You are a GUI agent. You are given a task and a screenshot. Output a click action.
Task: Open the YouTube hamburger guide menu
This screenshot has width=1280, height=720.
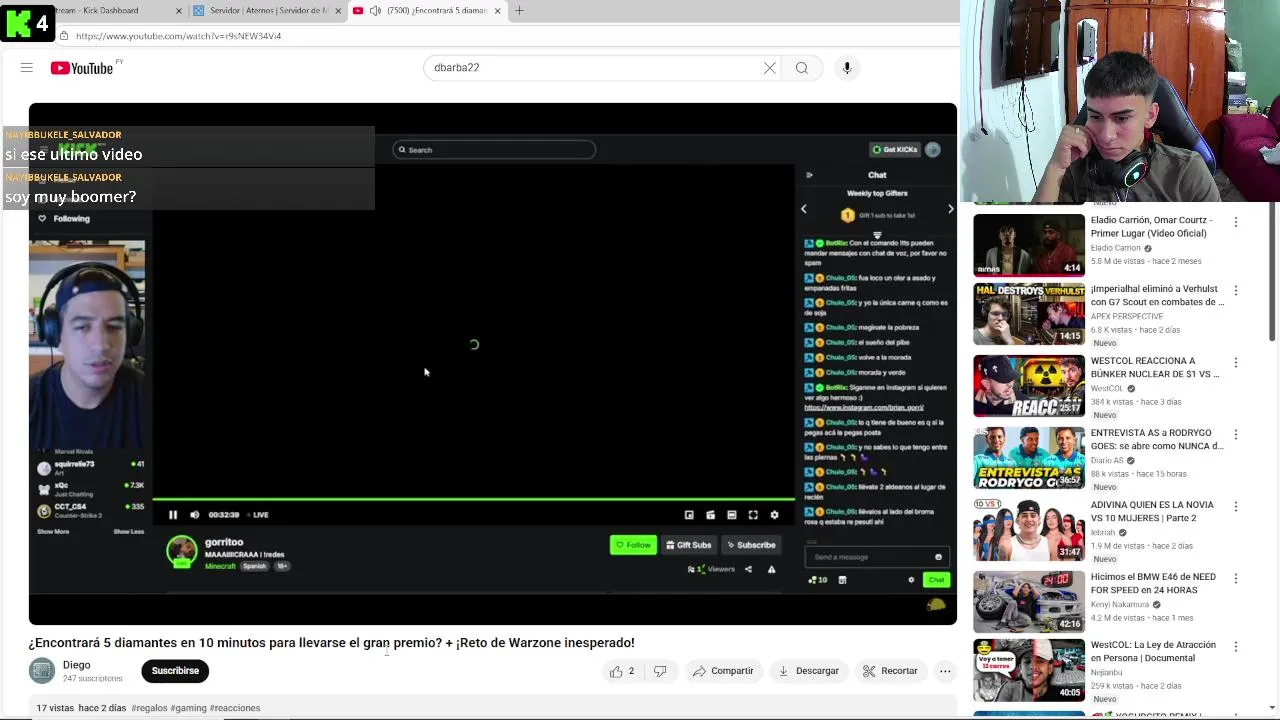coord(27,68)
